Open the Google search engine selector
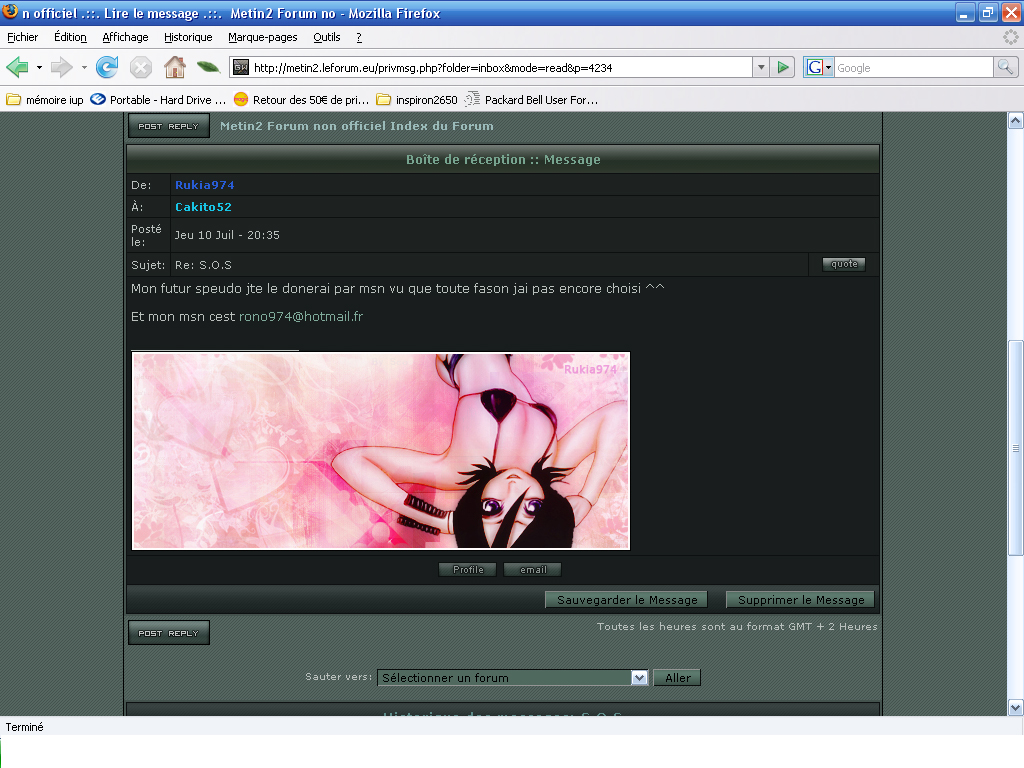This screenshot has width=1024, height=768. click(x=819, y=67)
